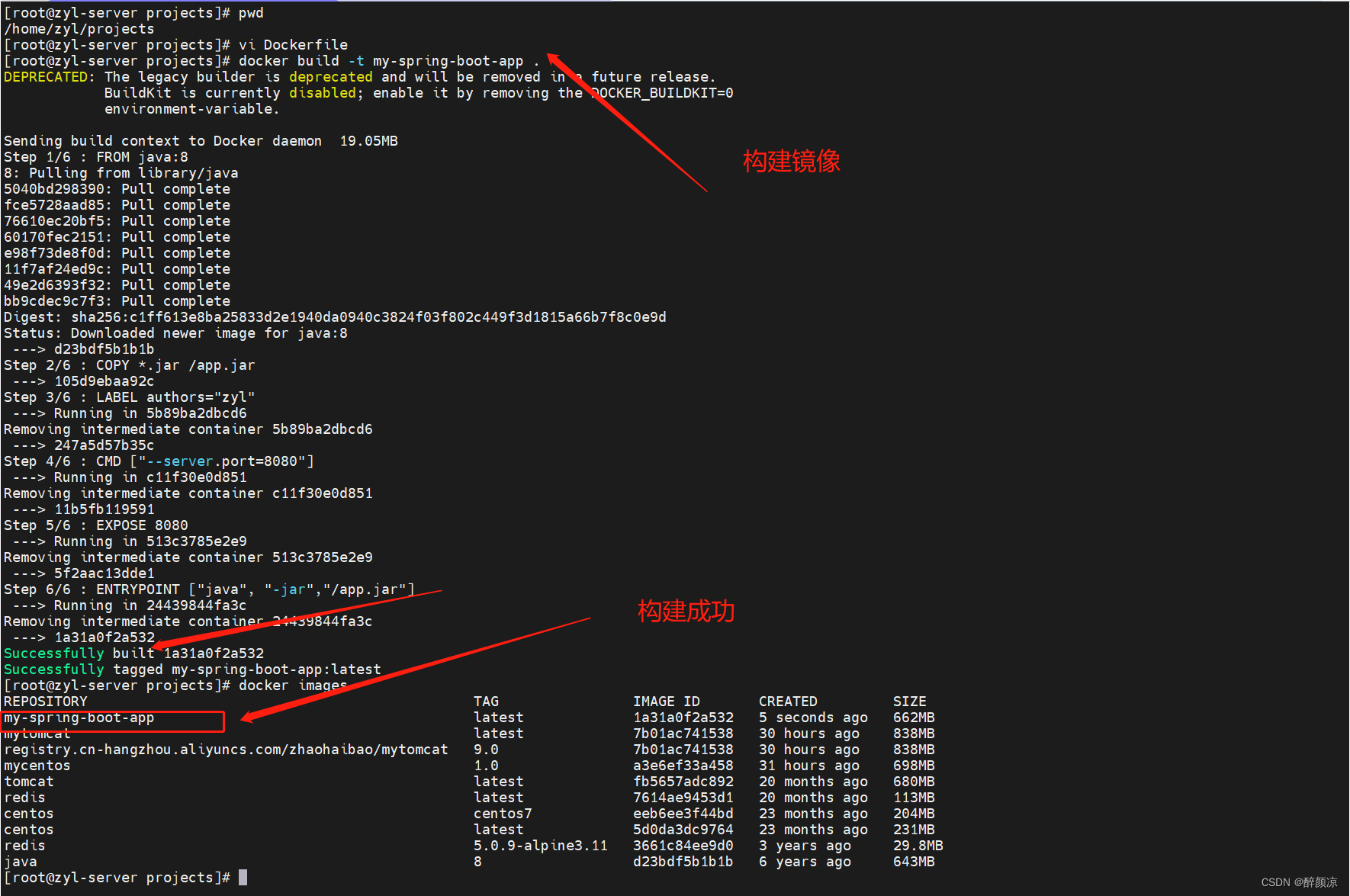Click the '76610ec20bf5: Pull complete' line
Viewport: 1350px width, 896px height.
(117, 221)
